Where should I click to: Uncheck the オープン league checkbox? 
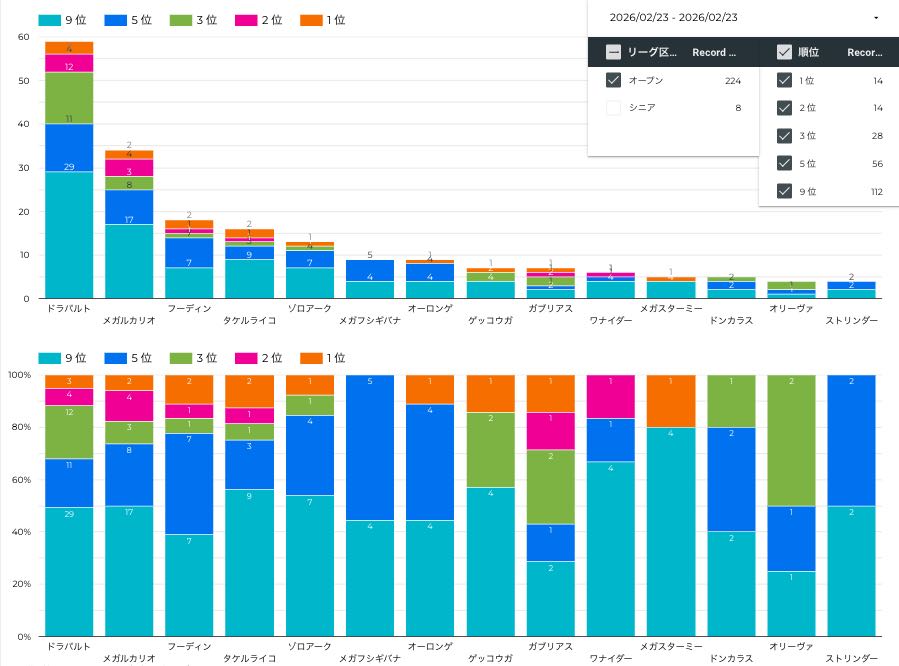613,81
